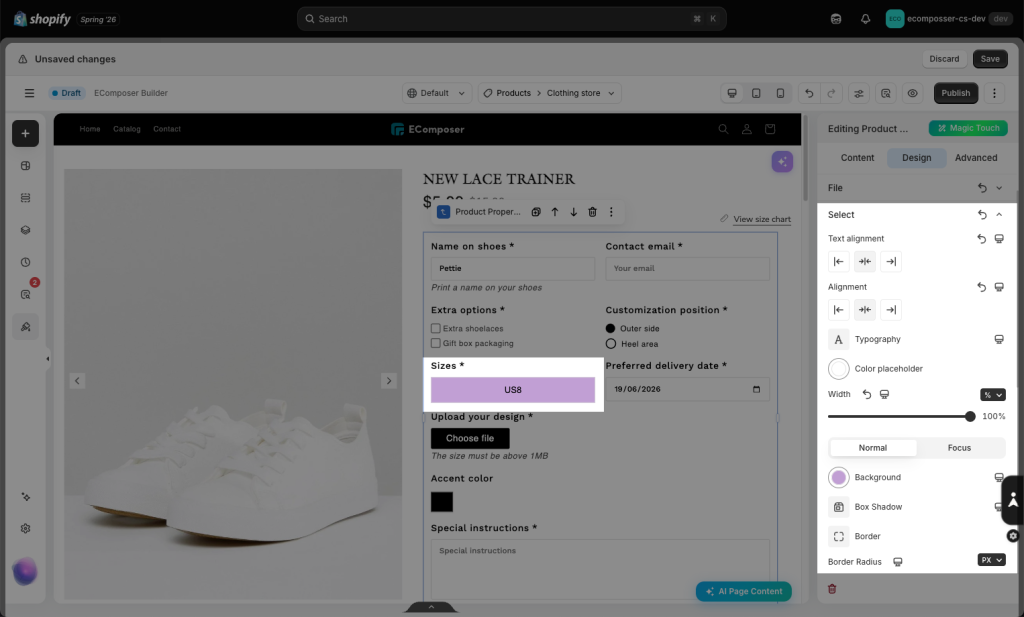The width and height of the screenshot is (1024, 617).
Task: Open the preview eye icon
Action: [x=912, y=93]
